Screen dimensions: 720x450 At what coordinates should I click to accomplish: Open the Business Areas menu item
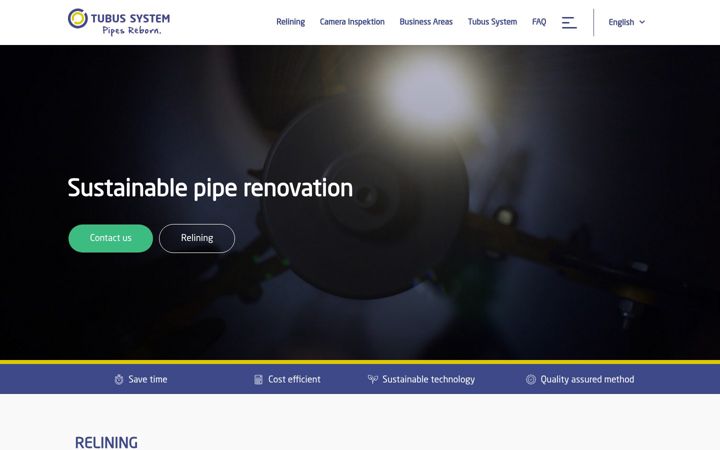(x=426, y=22)
